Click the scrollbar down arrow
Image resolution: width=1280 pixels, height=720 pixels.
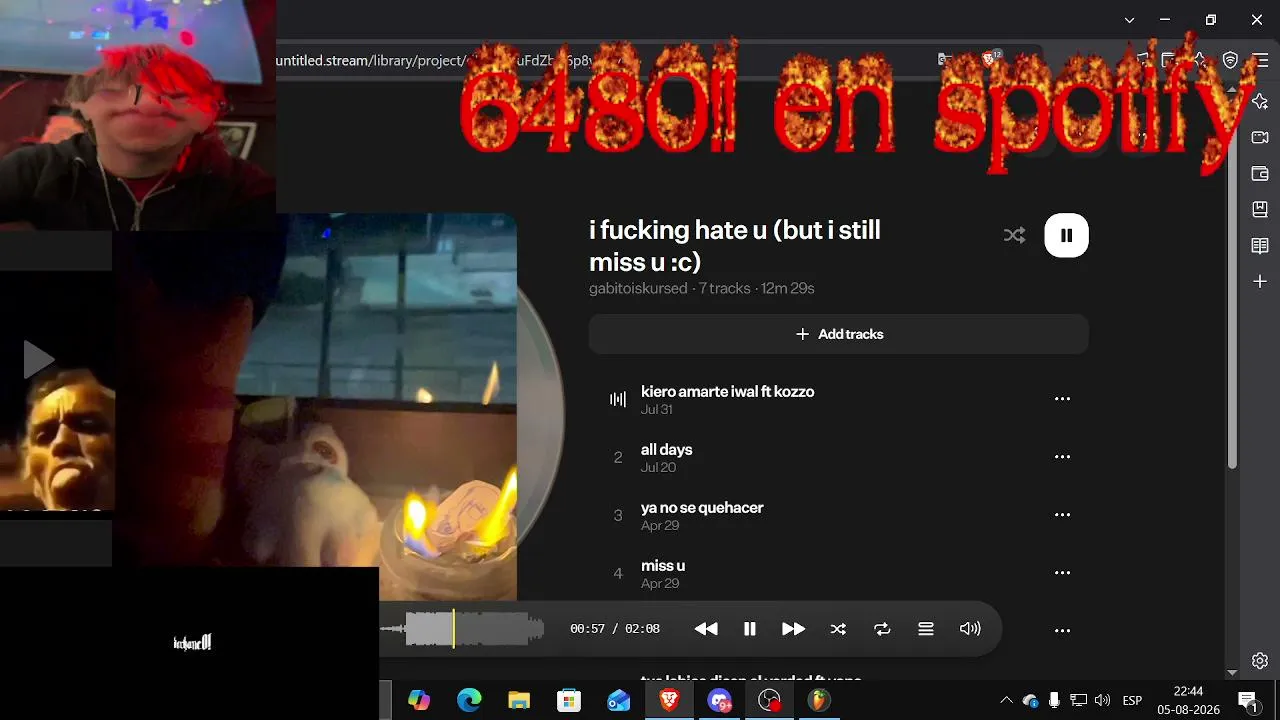pos(1233,673)
